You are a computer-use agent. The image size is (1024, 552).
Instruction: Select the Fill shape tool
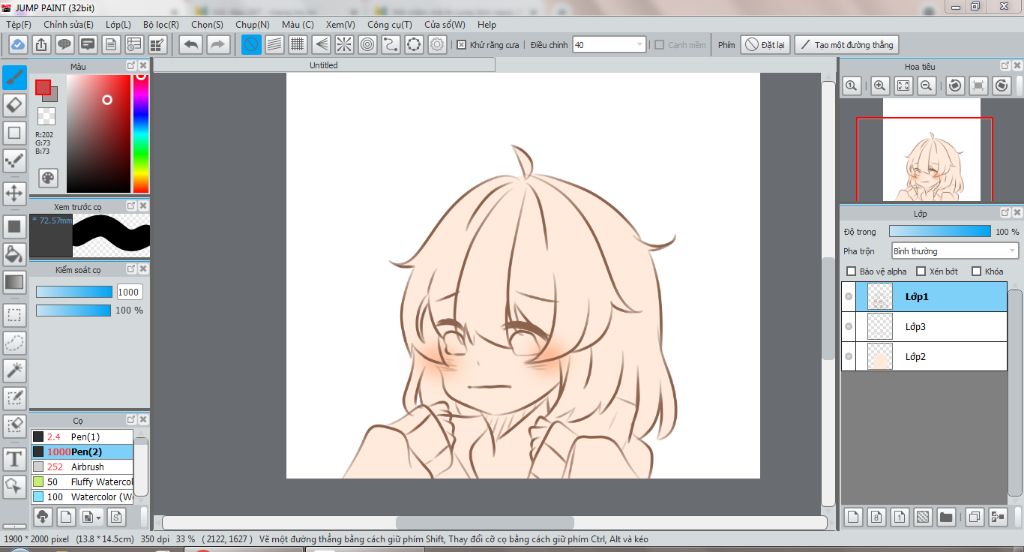click(14, 227)
